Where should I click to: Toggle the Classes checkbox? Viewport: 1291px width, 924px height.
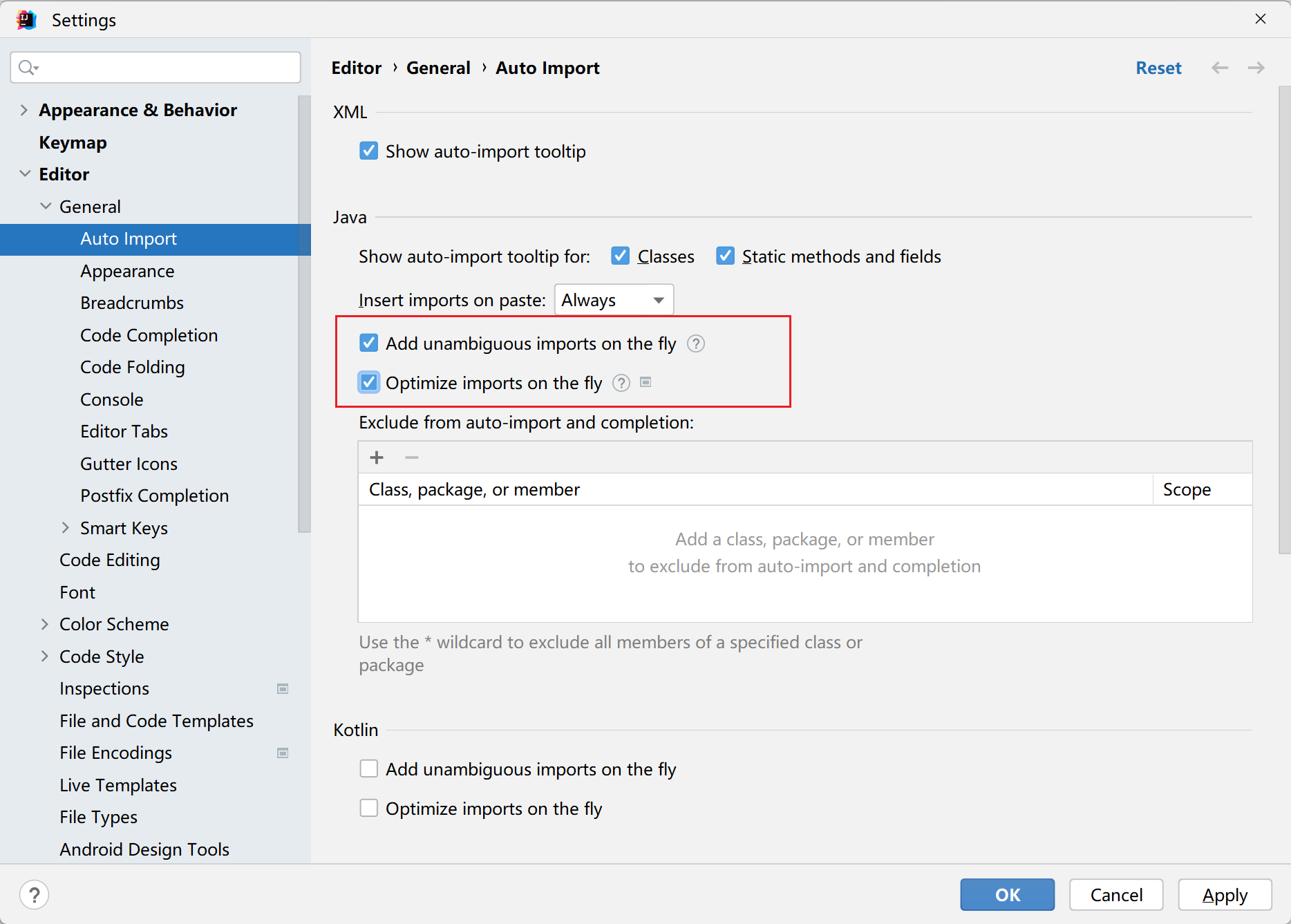click(x=621, y=256)
